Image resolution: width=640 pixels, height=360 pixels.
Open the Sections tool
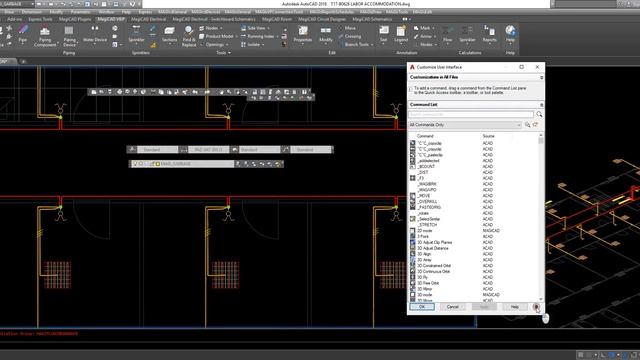tap(169, 34)
